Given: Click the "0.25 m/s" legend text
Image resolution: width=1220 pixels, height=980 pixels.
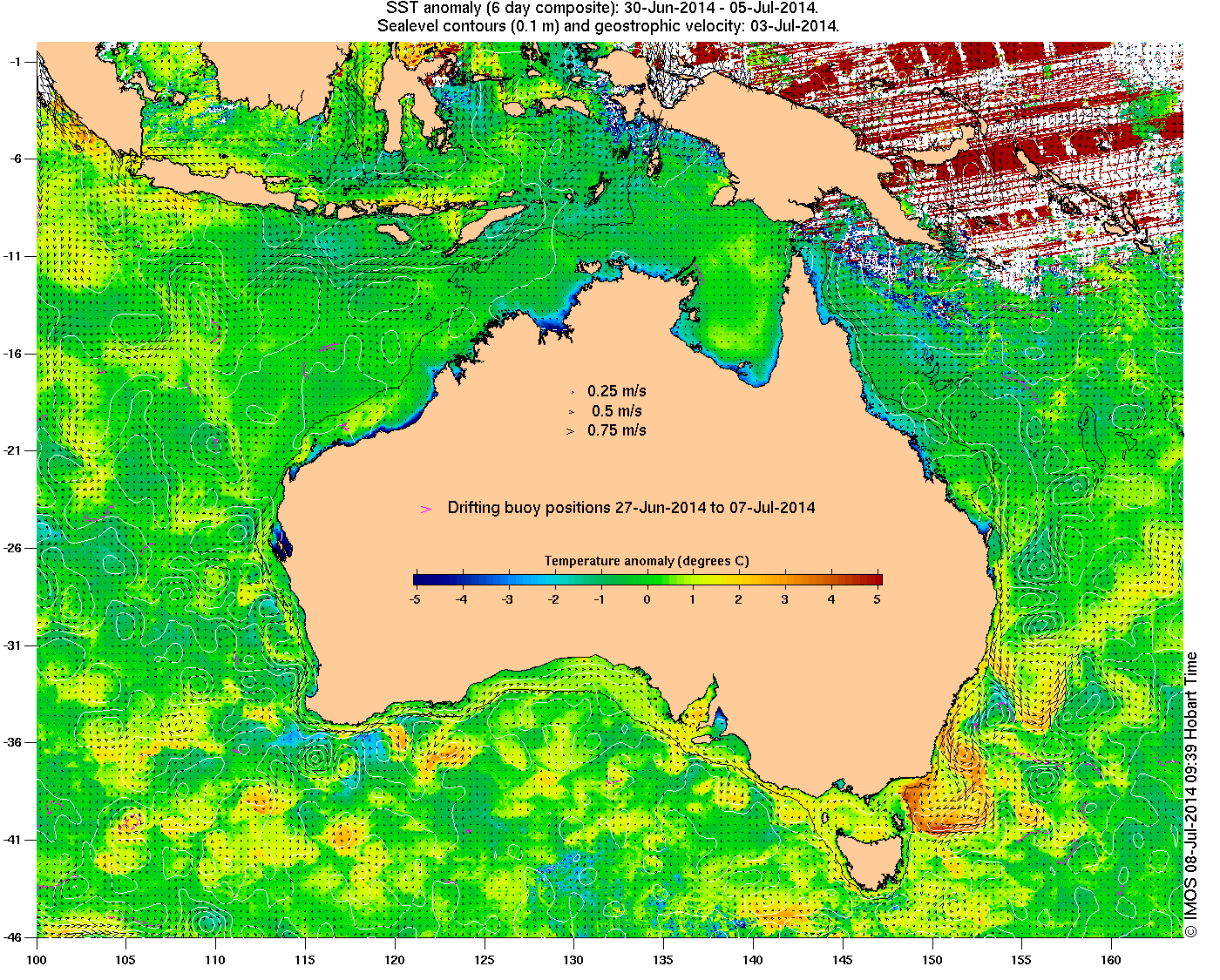Looking at the screenshot, I should tap(617, 391).
